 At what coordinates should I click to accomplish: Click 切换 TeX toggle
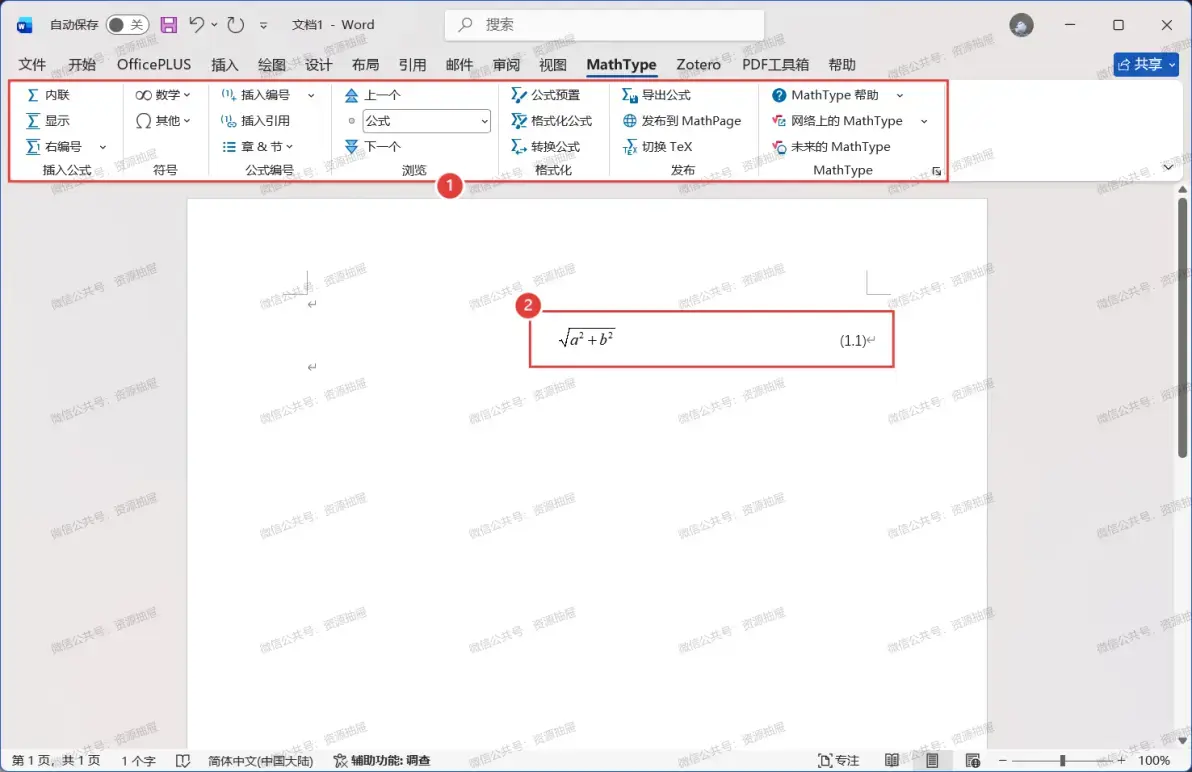[x=658, y=147]
